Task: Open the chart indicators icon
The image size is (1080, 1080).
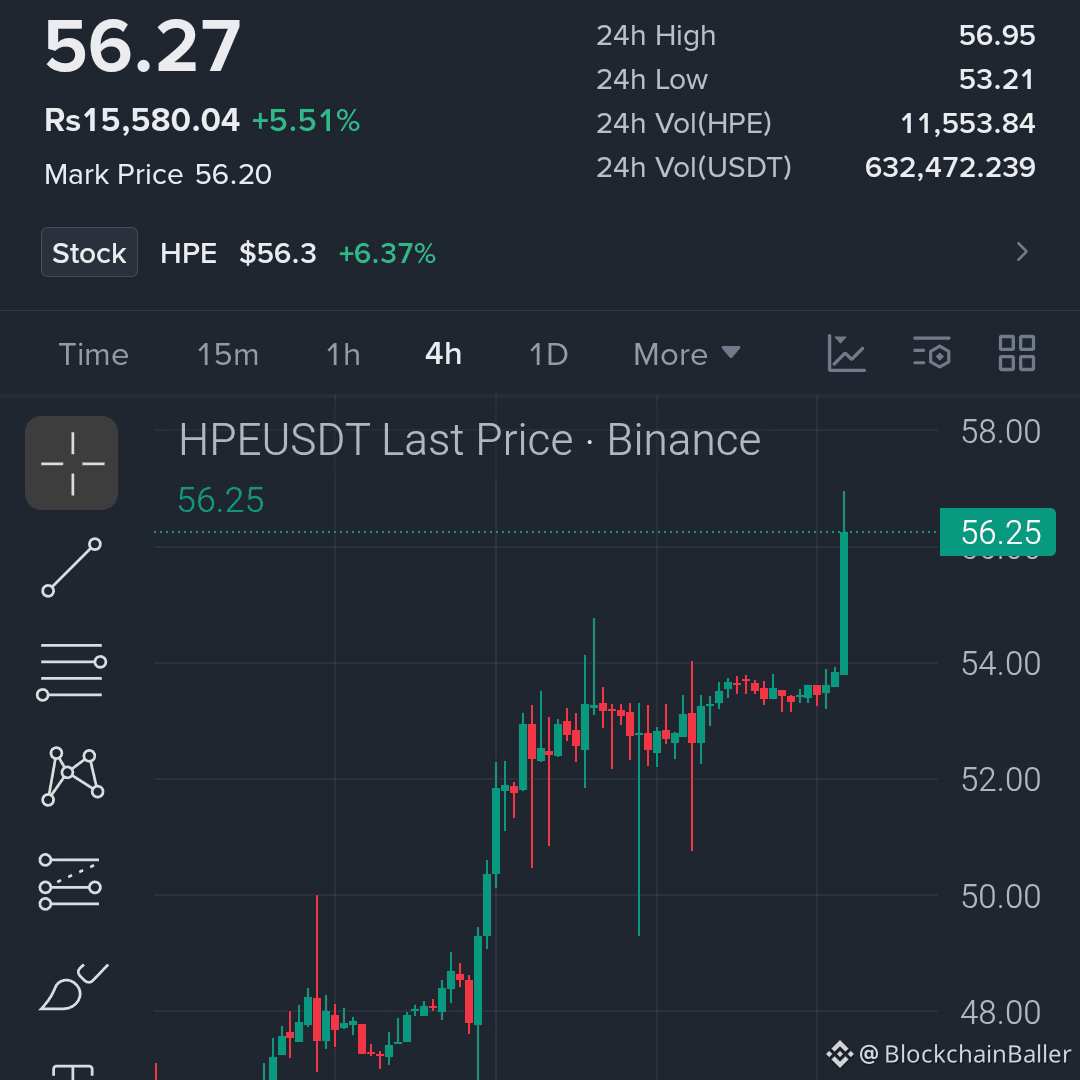Action: (x=847, y=353)
